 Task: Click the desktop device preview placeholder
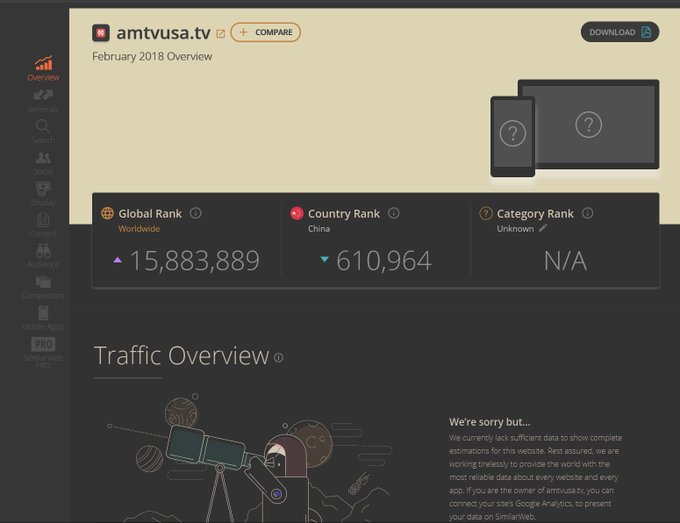pyautogui.click(x=588, y=125)
